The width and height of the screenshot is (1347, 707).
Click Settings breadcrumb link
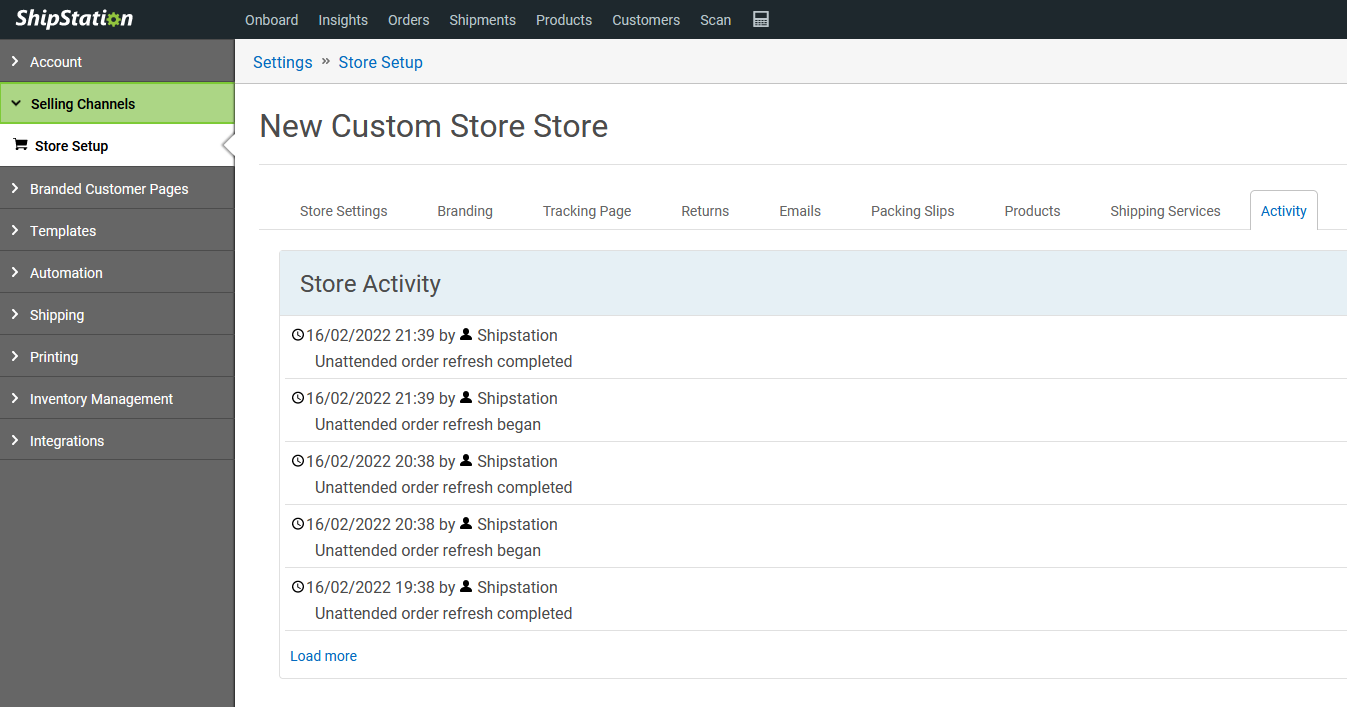282,62
